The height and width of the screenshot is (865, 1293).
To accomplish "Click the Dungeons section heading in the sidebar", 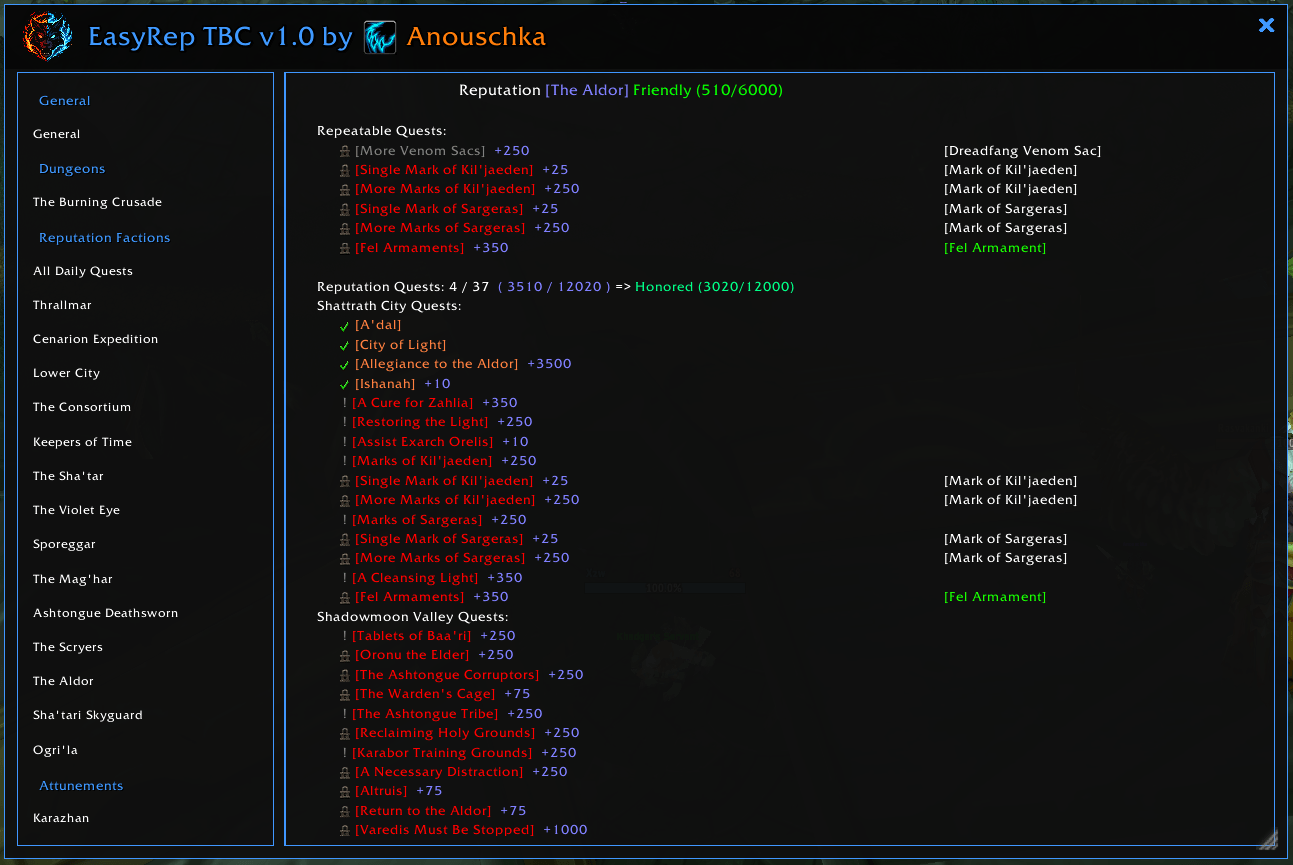I will click(x=72, y=169).
